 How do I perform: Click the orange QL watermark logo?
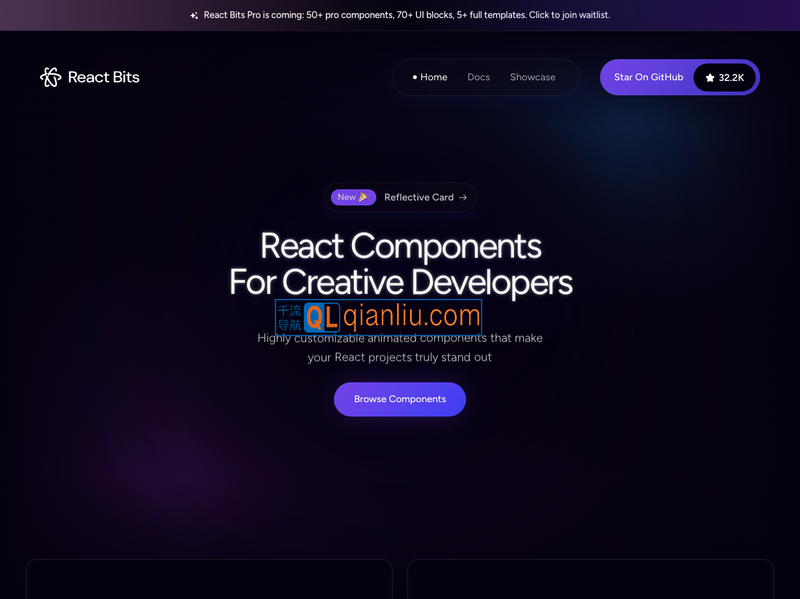[322, 317]
